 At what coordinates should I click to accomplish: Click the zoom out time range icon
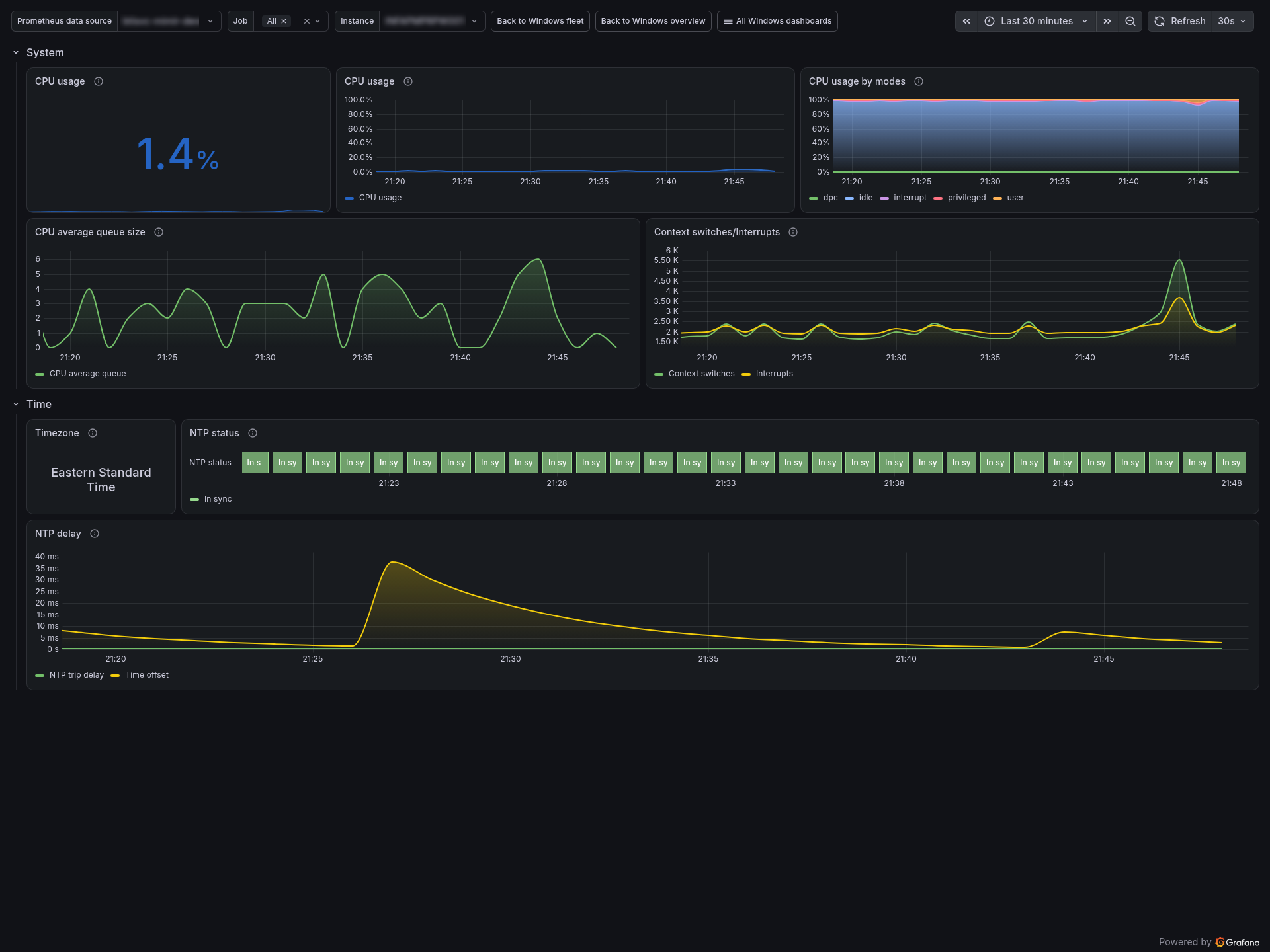point(1130,21)
